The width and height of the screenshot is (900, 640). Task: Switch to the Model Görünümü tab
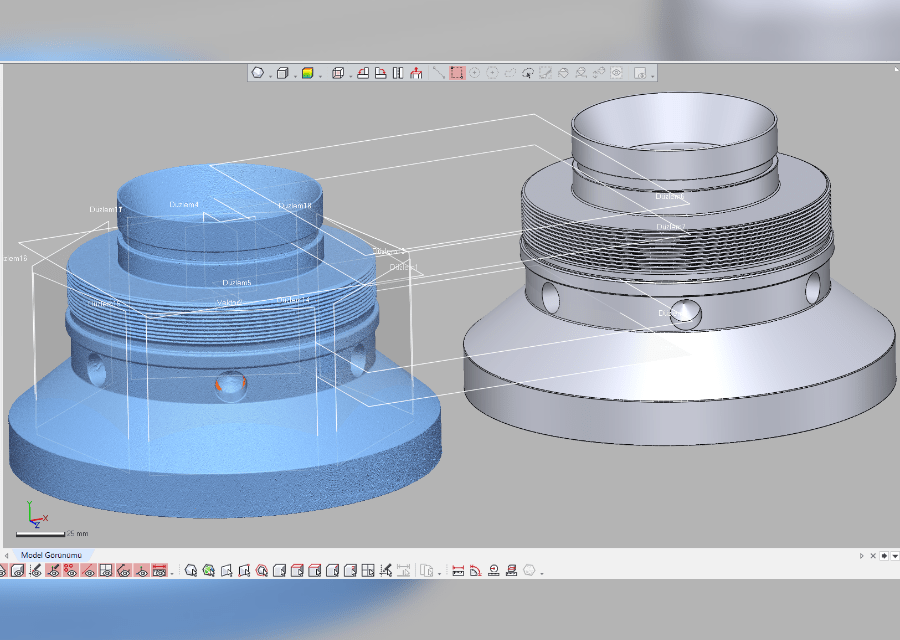(51, 555)
